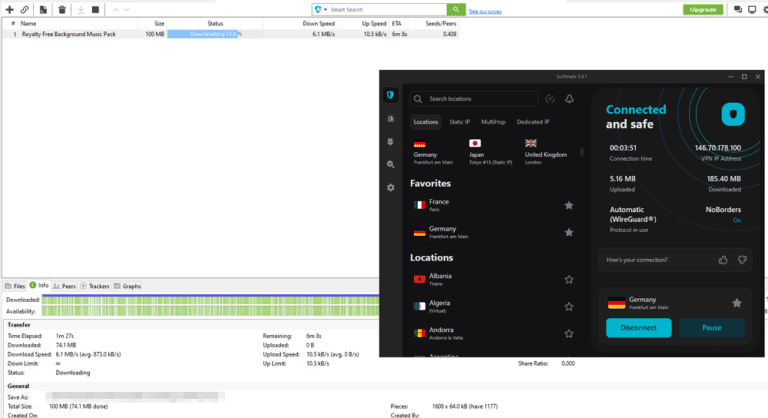Remove torrent using the trash icon

click(x=61, y=9)
